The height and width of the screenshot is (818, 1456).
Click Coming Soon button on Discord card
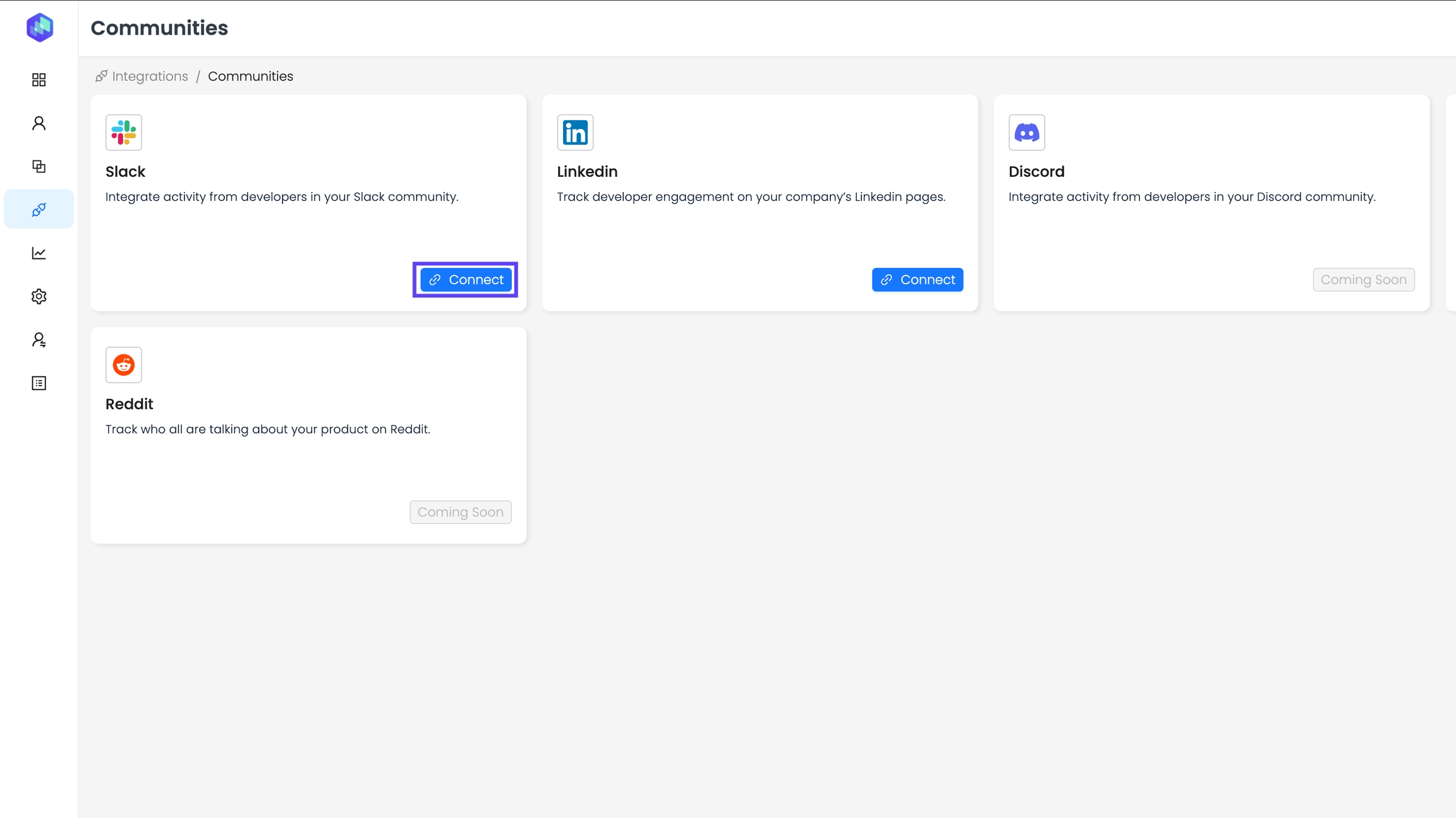(1363, 280)
